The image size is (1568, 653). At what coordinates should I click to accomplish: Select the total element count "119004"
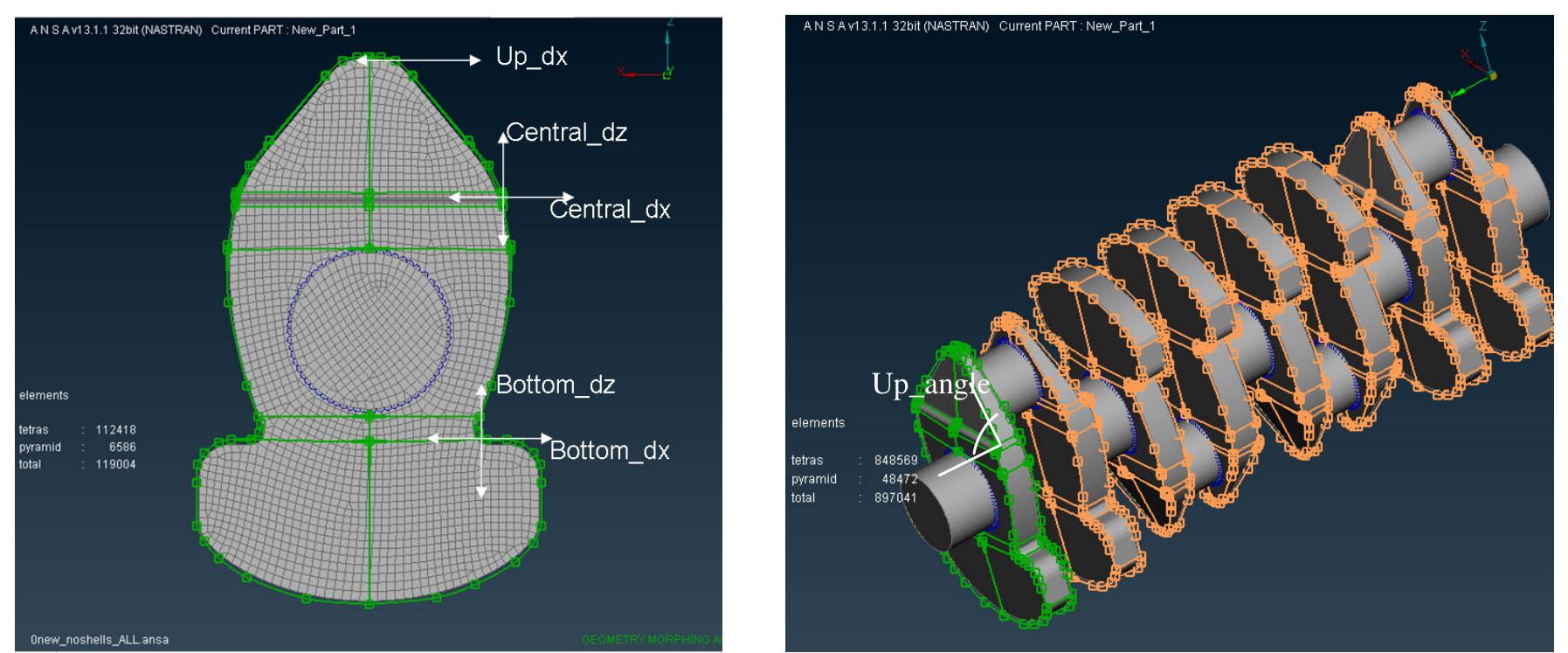pyautogui.click(x=116, y=465)
